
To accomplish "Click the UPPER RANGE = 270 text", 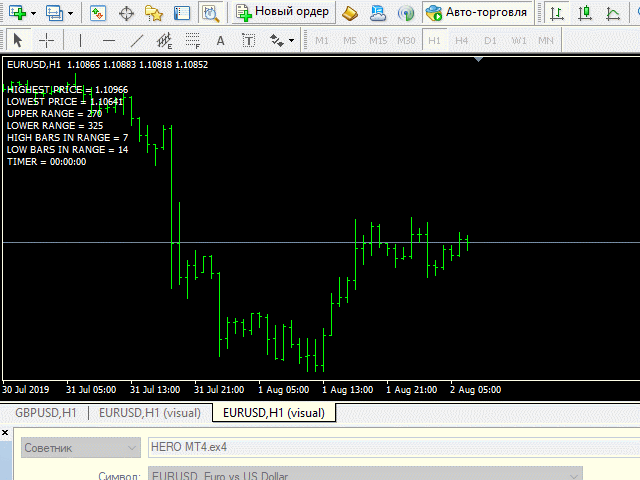I will [54, 113].
